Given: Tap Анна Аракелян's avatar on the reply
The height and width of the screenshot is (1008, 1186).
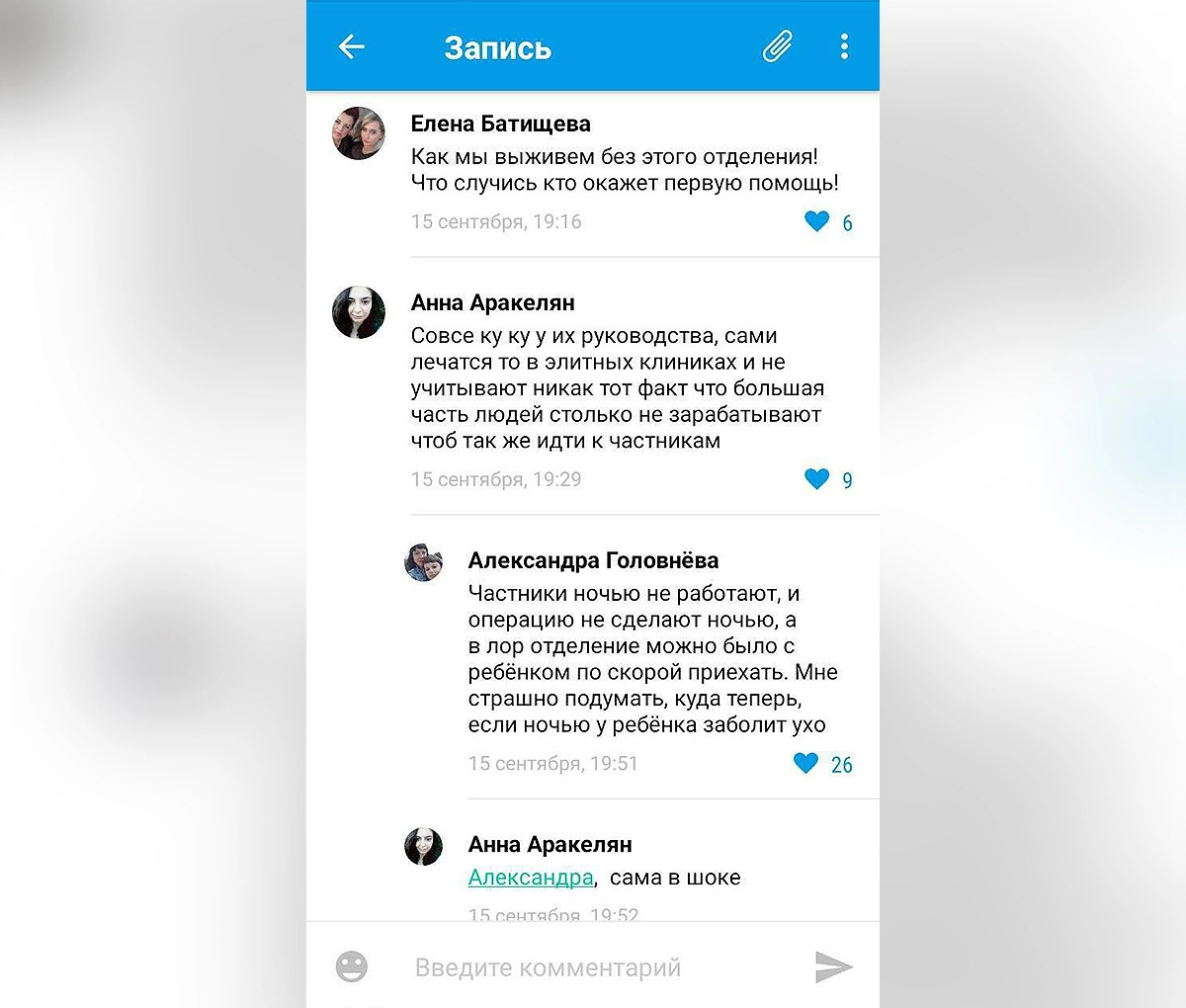Looking at the screenshot, I should (x=424, y=847).
